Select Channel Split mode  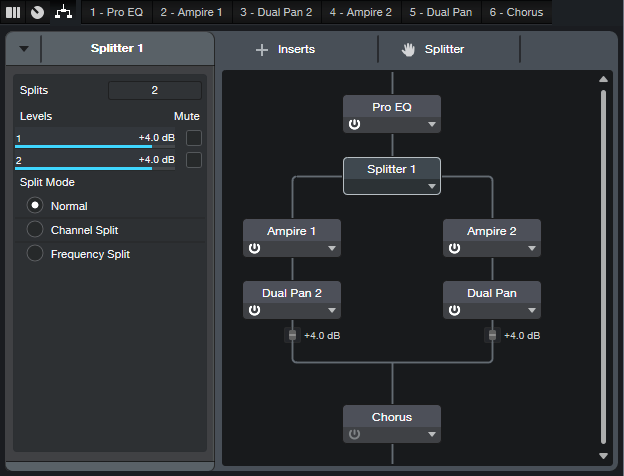tap(35, 229)
